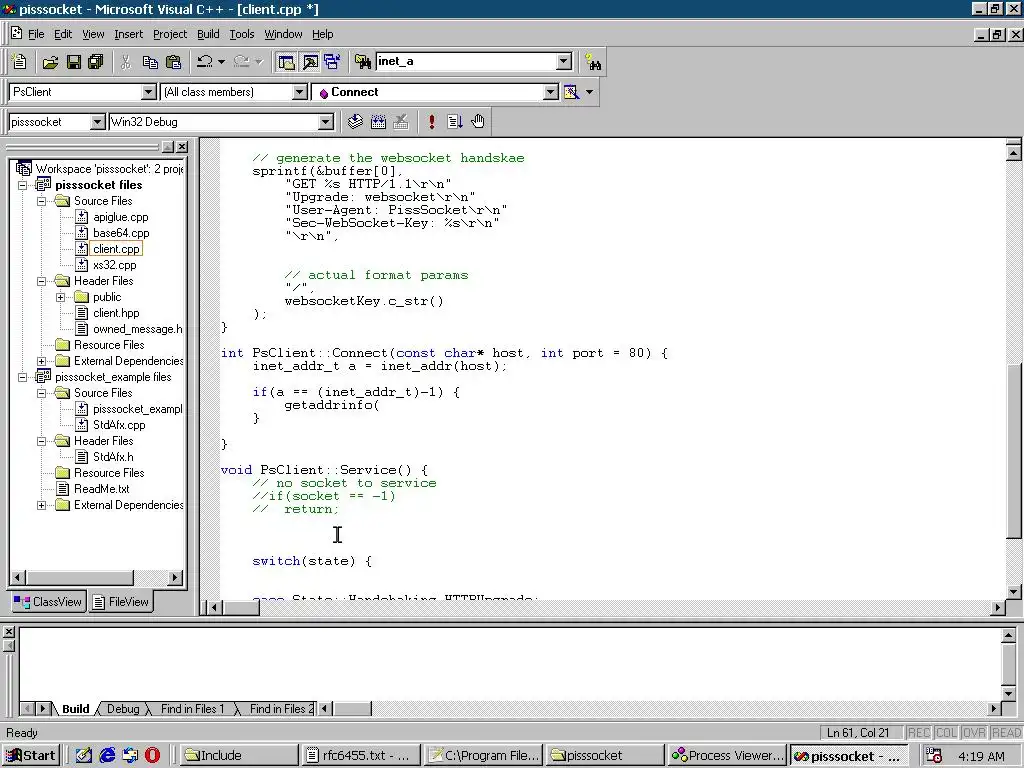1024x768 pixels.
Task: Toggle the Workspace window icon
Action: click(x=286, y=62)
